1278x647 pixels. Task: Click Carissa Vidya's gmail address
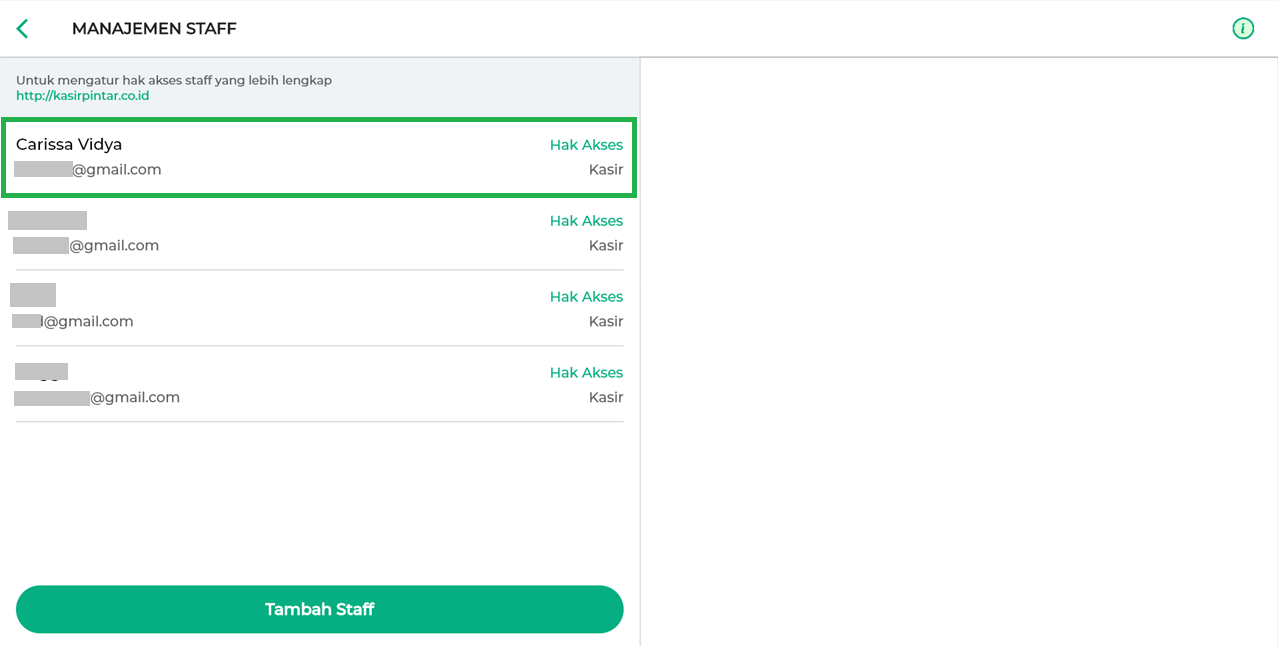coord(90,170)
